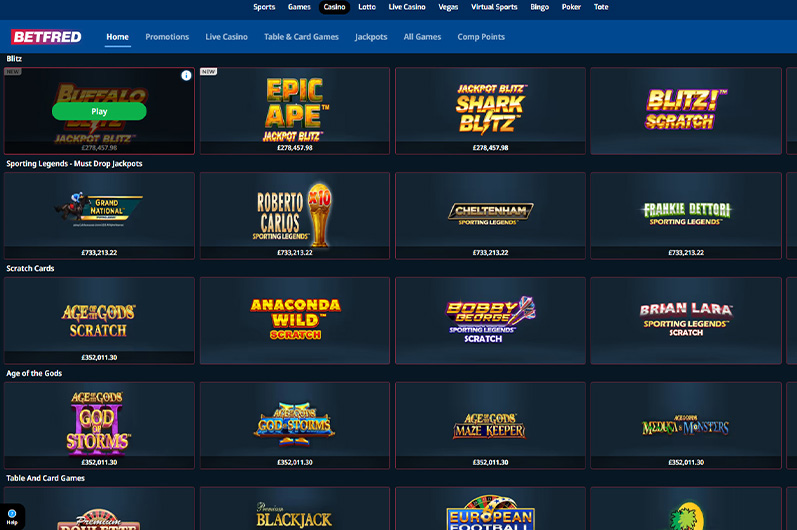Click £278,457.98 jackpot under Shark Blitz

point(491,148)
